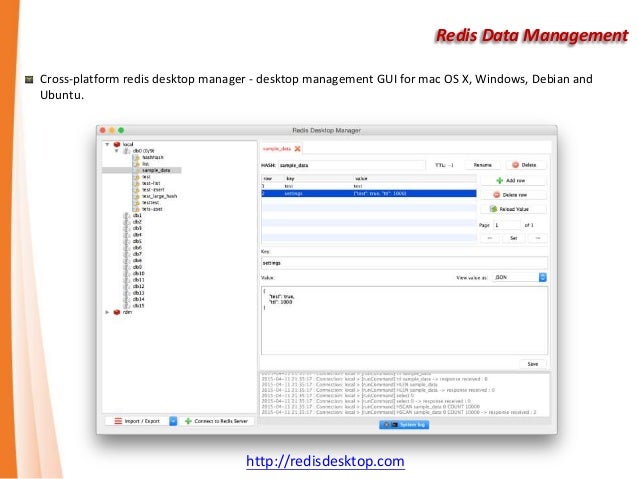Click the red minus icon on Delete row
This screenshot has width=638, height=479.
click(496, 195)
